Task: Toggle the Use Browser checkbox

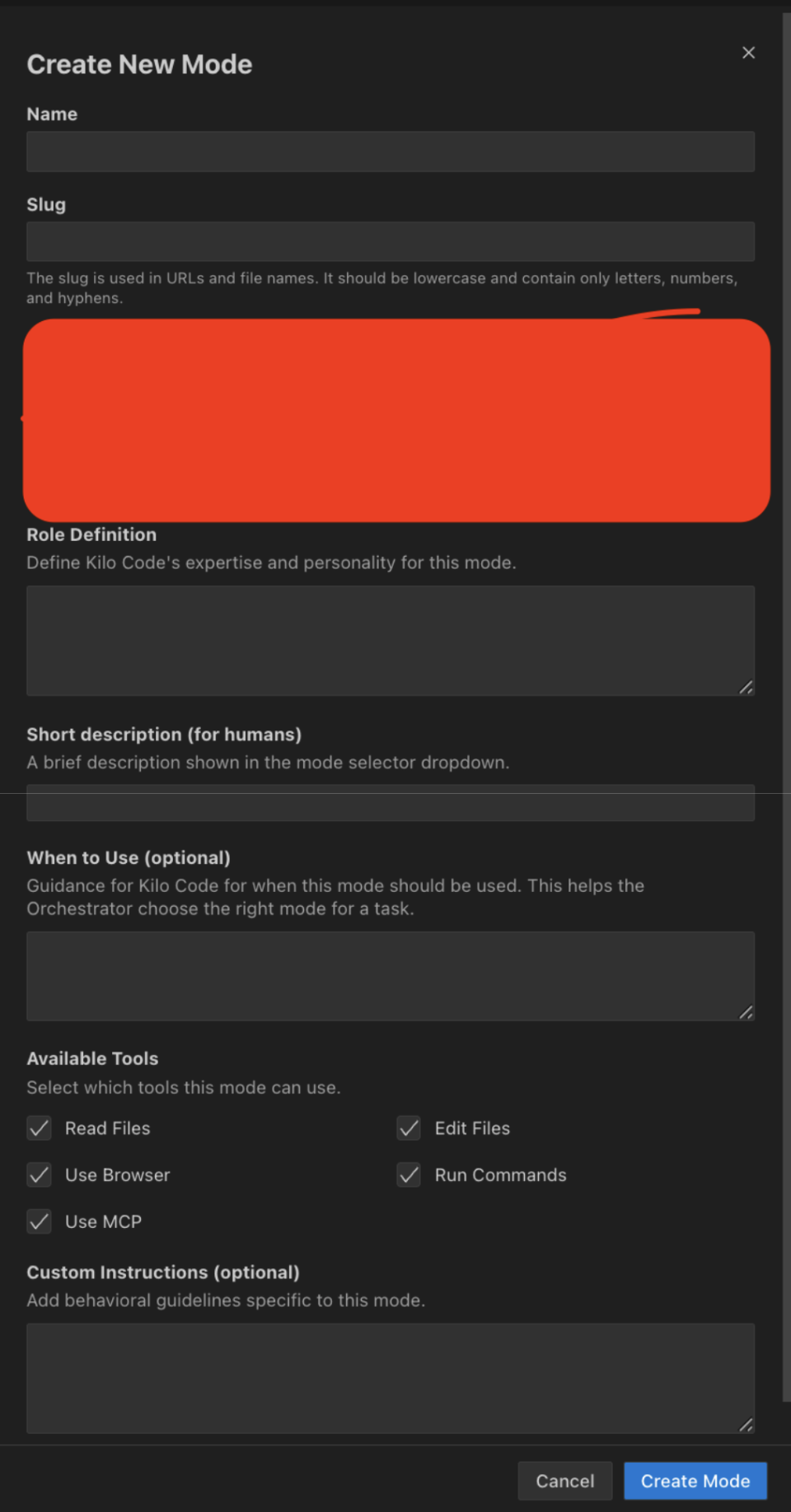Action: pos(39,1175)
